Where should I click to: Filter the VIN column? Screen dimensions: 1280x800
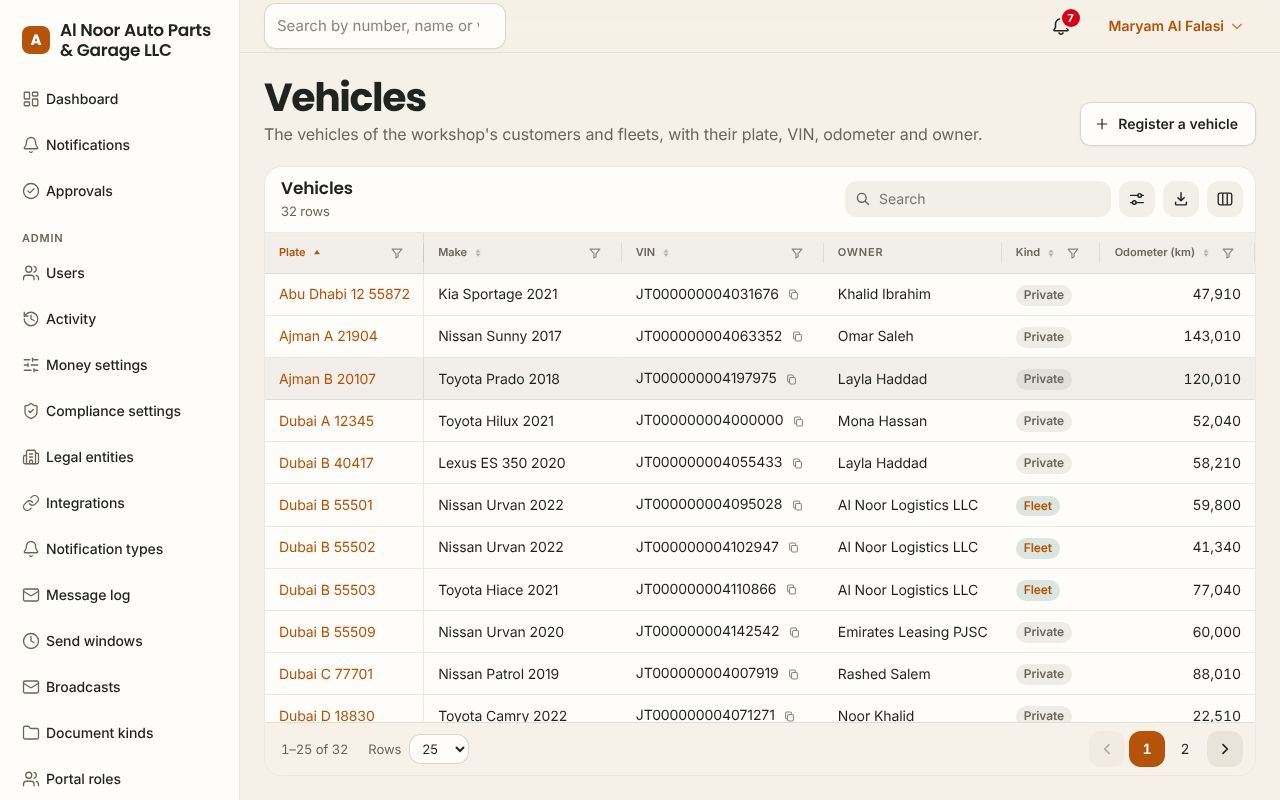pos(797,253)
